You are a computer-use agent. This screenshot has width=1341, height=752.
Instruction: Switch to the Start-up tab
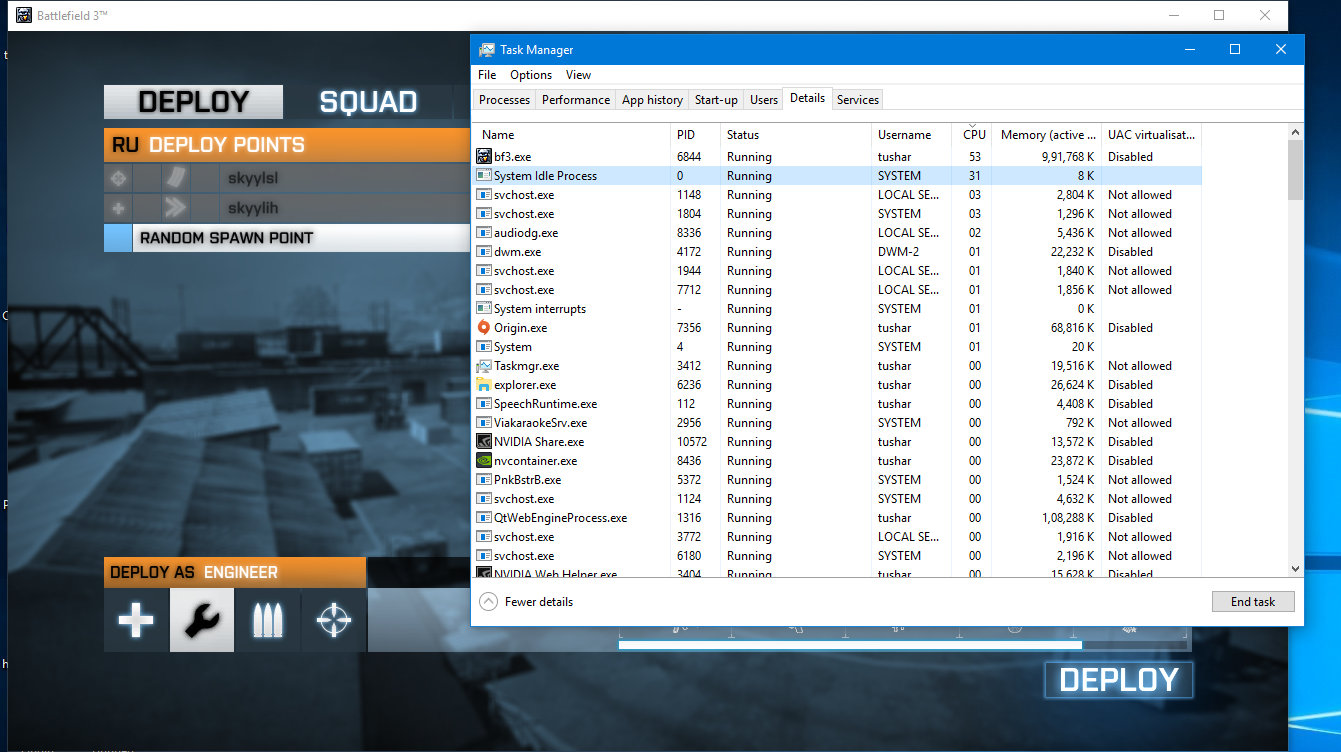pyautogui.click(x=716, y=100)
